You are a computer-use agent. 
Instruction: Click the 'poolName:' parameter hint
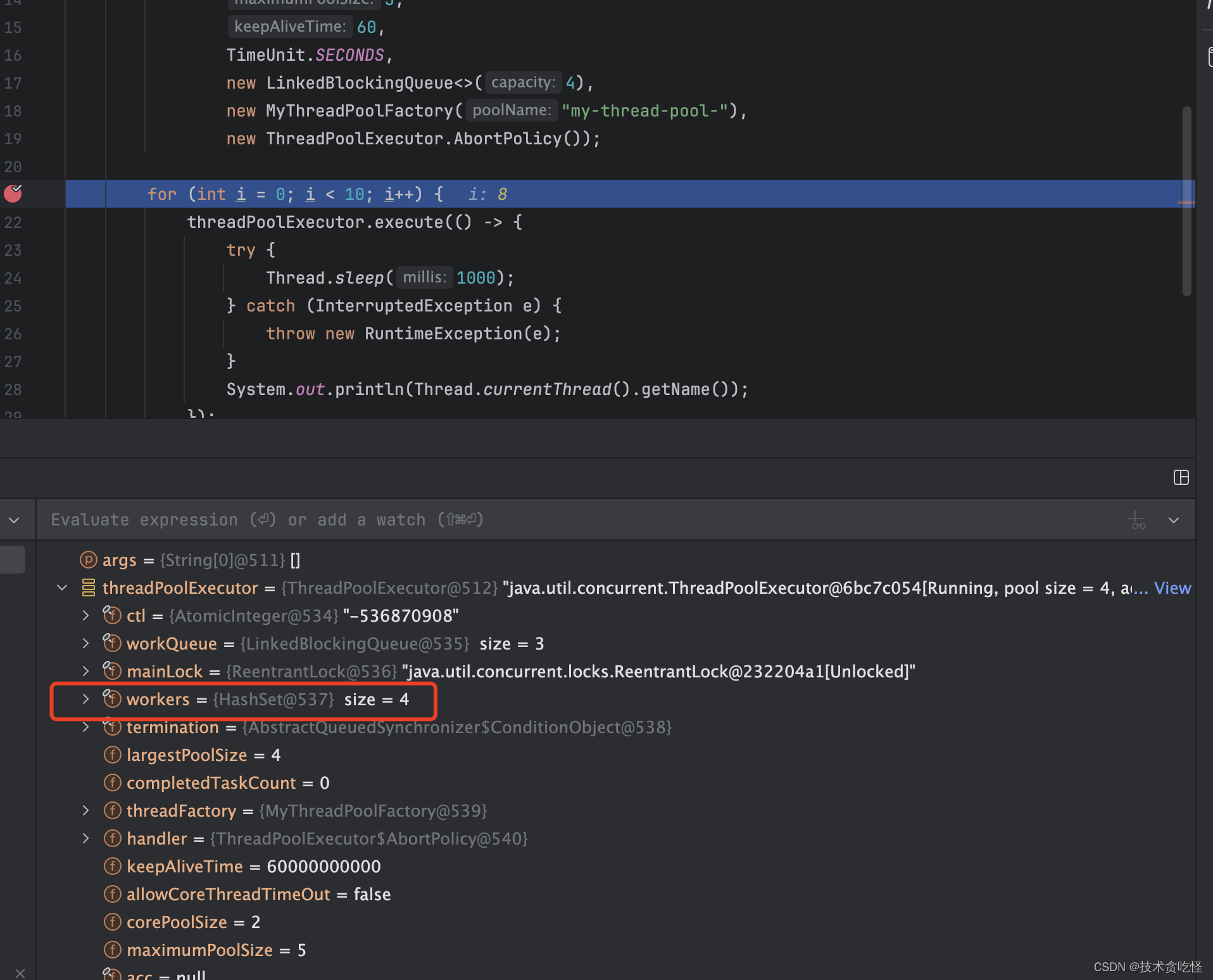512,110
